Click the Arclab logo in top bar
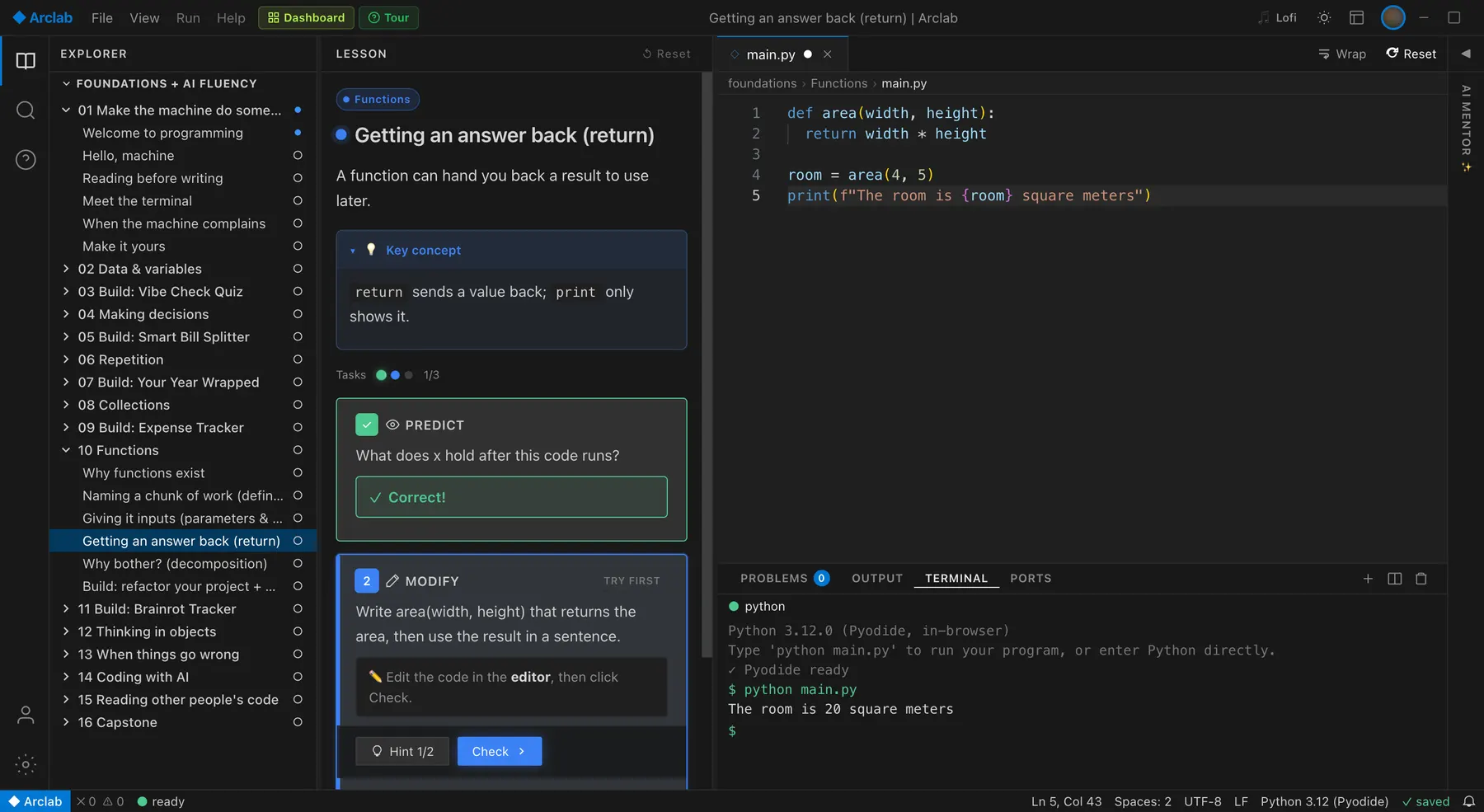Screen dimensions: 1484x812 point(43,17)
